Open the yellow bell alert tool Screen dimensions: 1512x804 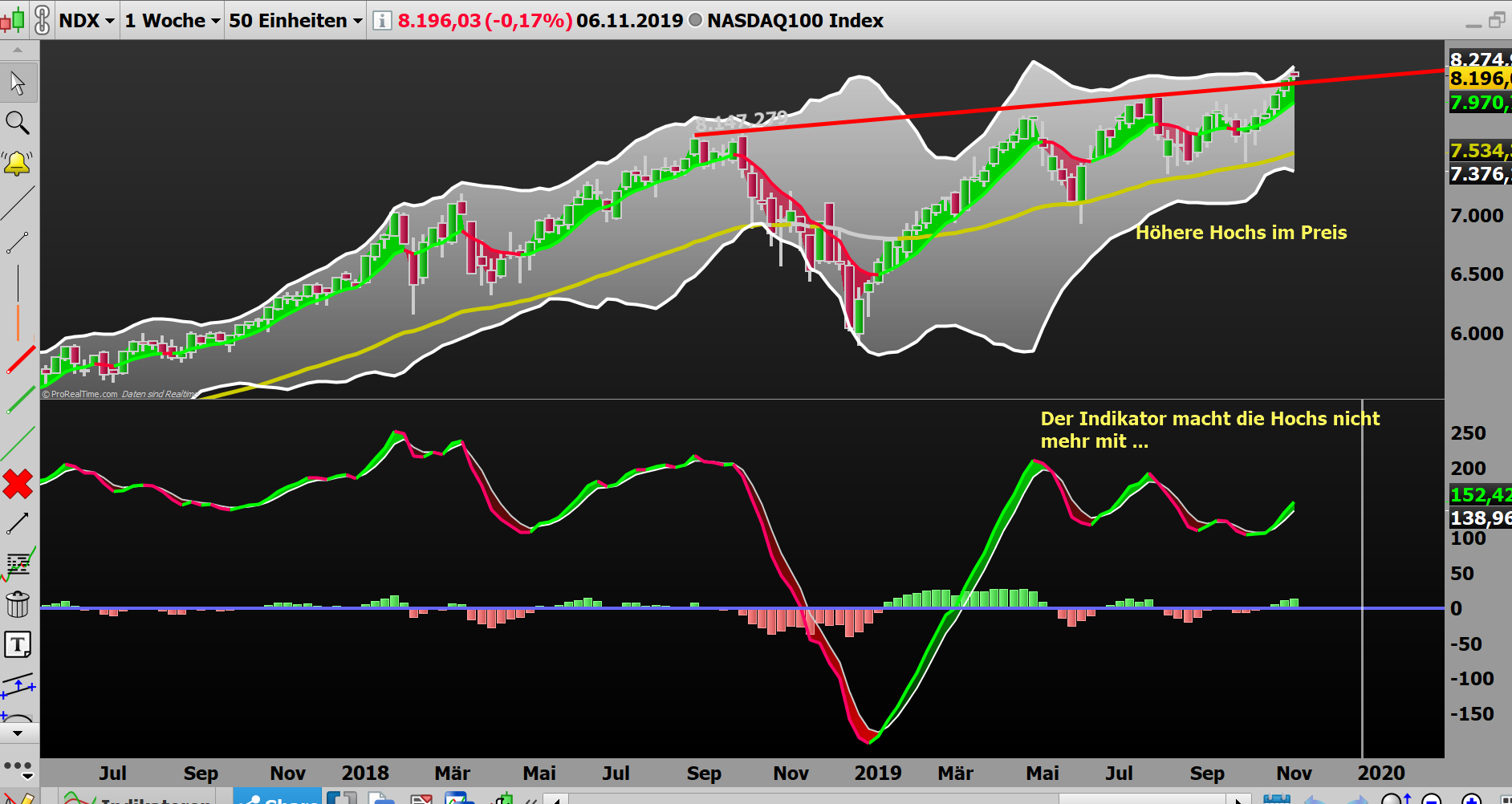pos(17,164)
